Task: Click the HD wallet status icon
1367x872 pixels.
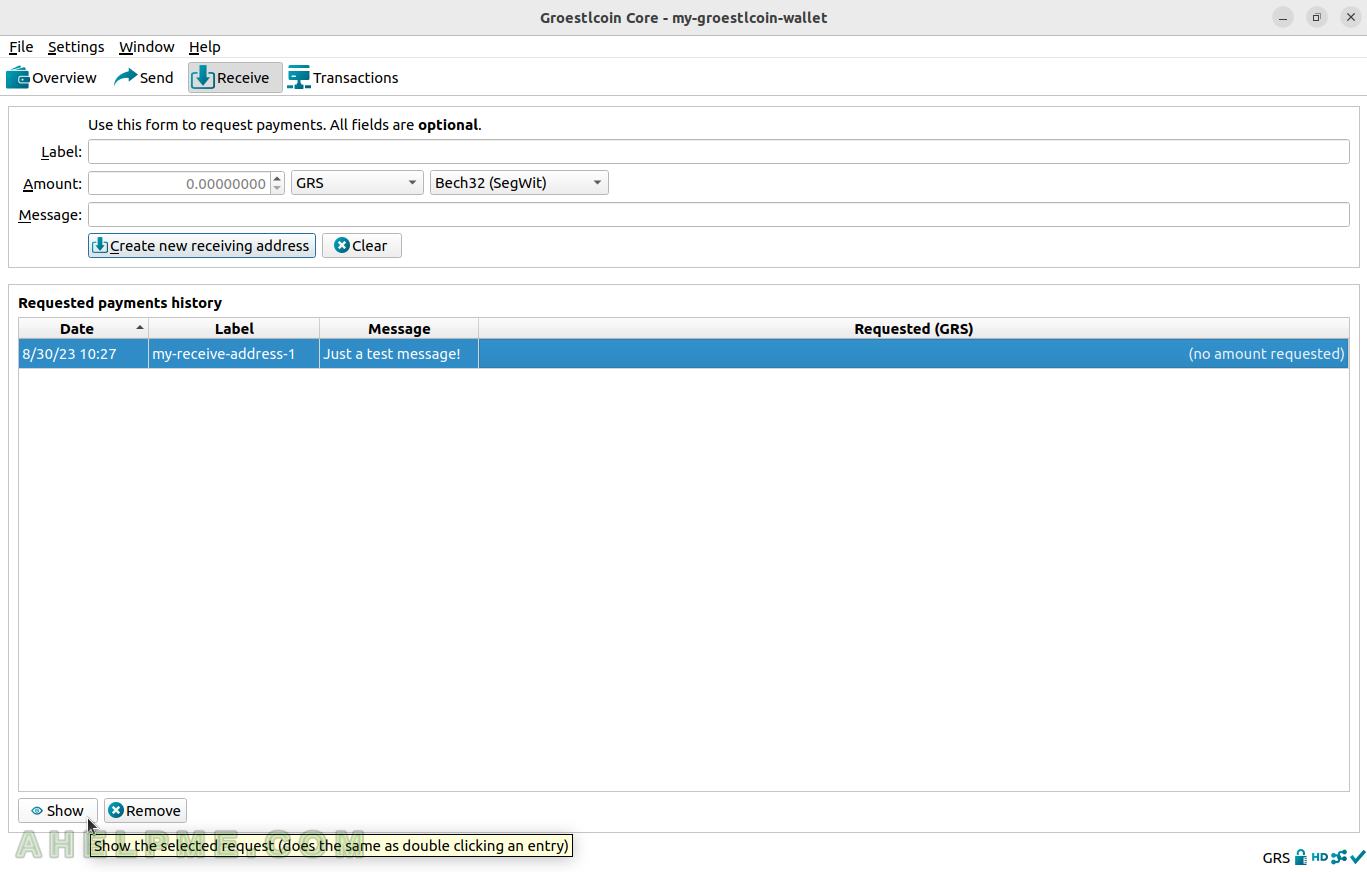Action: click(x=1320, y=857)
